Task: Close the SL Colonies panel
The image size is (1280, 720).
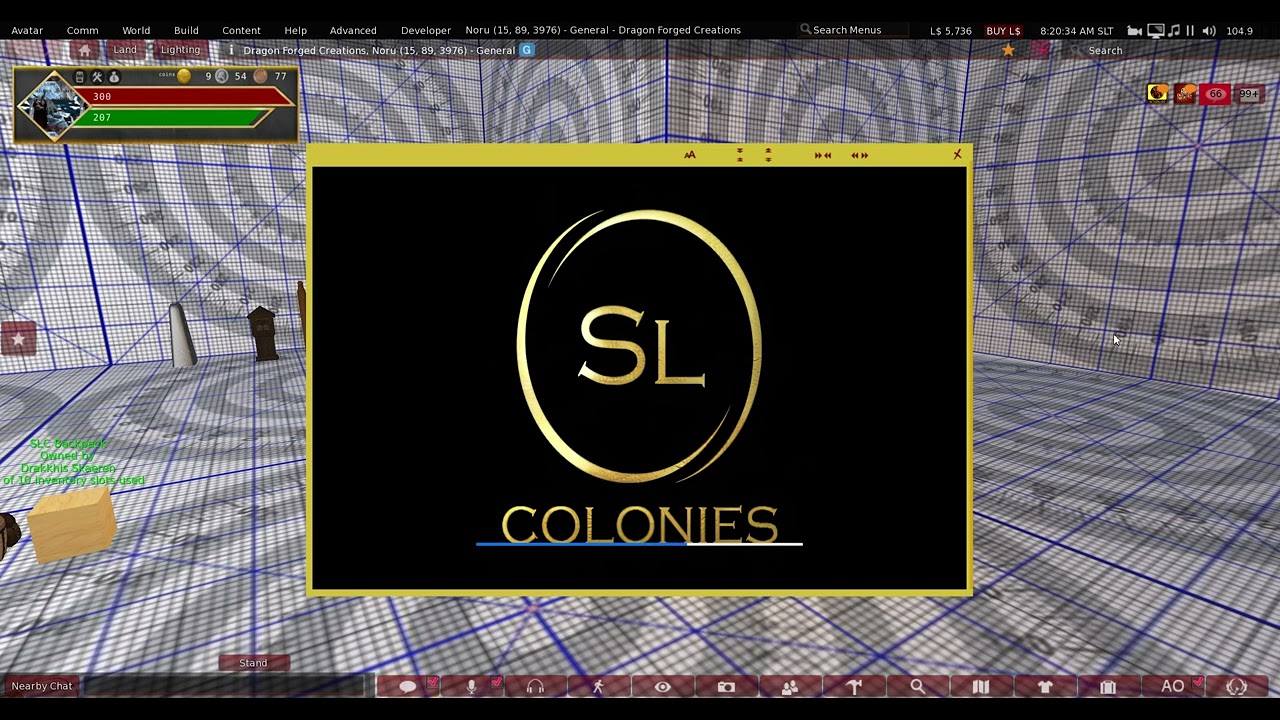Action: 957,155
